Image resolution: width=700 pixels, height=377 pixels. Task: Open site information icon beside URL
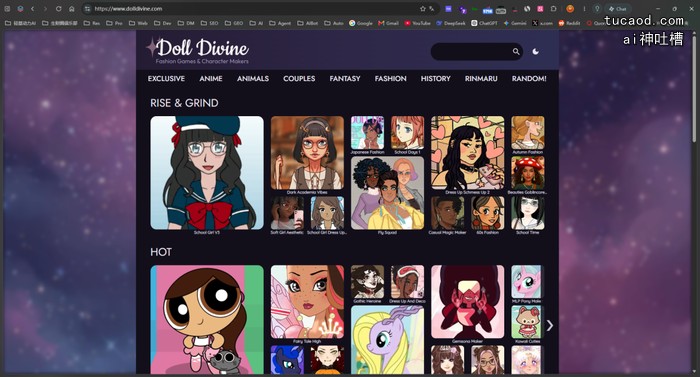[x=88, y=8]
